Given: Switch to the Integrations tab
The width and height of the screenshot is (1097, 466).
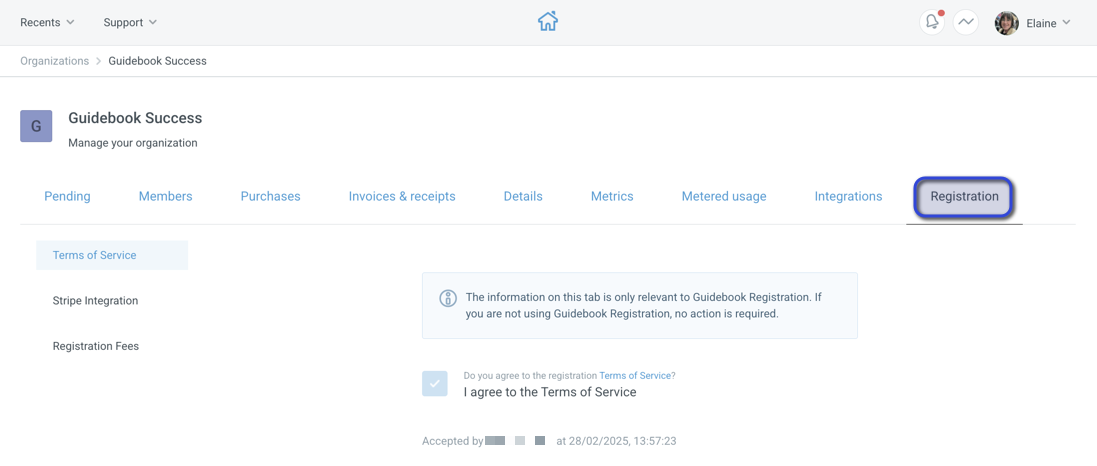Looking at the screenshot, I should [x=848, y=197].
